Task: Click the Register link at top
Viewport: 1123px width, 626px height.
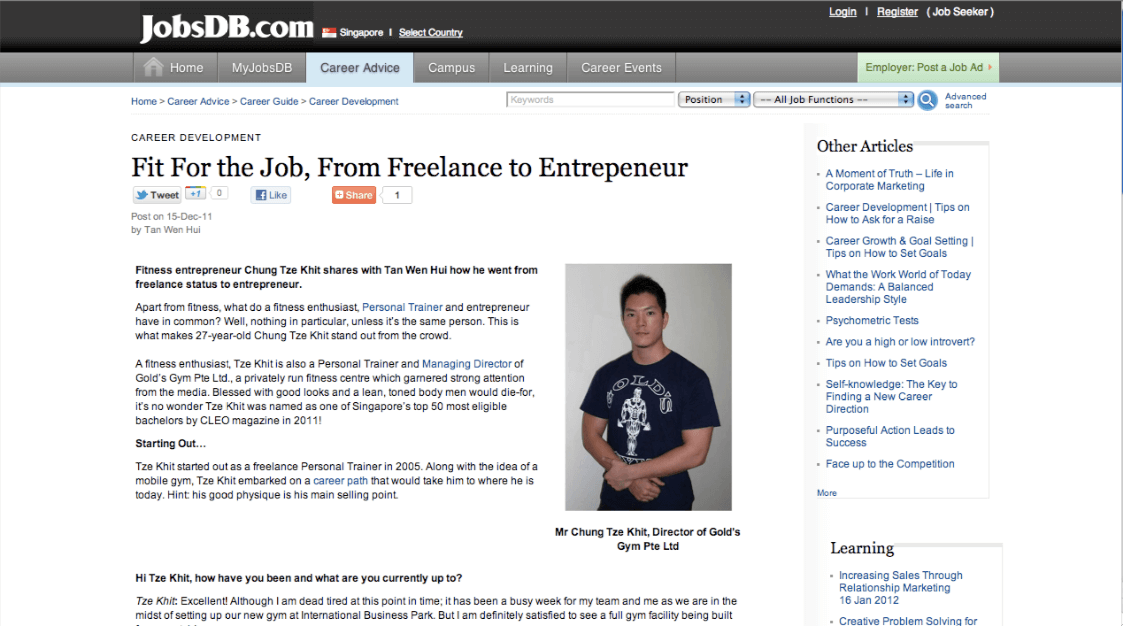Action: (897, 11)
